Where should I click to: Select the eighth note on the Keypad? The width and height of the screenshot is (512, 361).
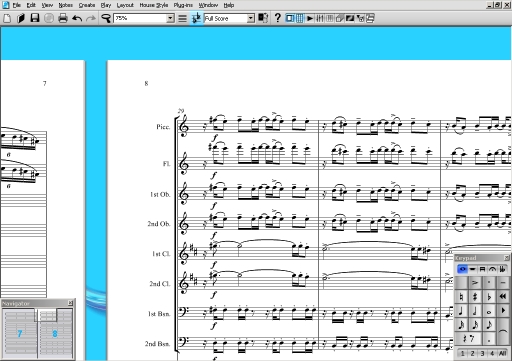[489, 325]
